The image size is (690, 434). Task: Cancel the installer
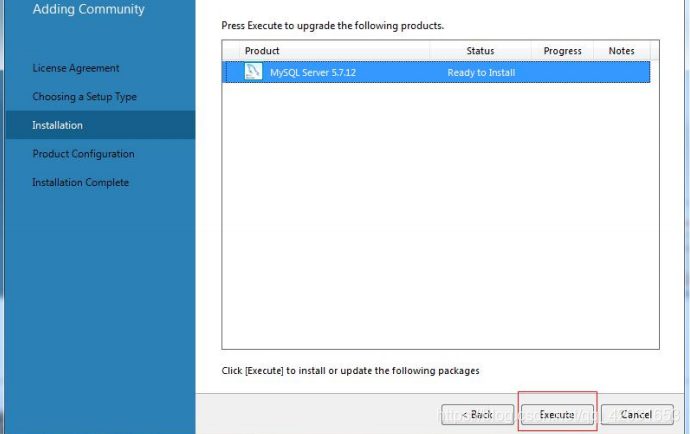(637, 414)
